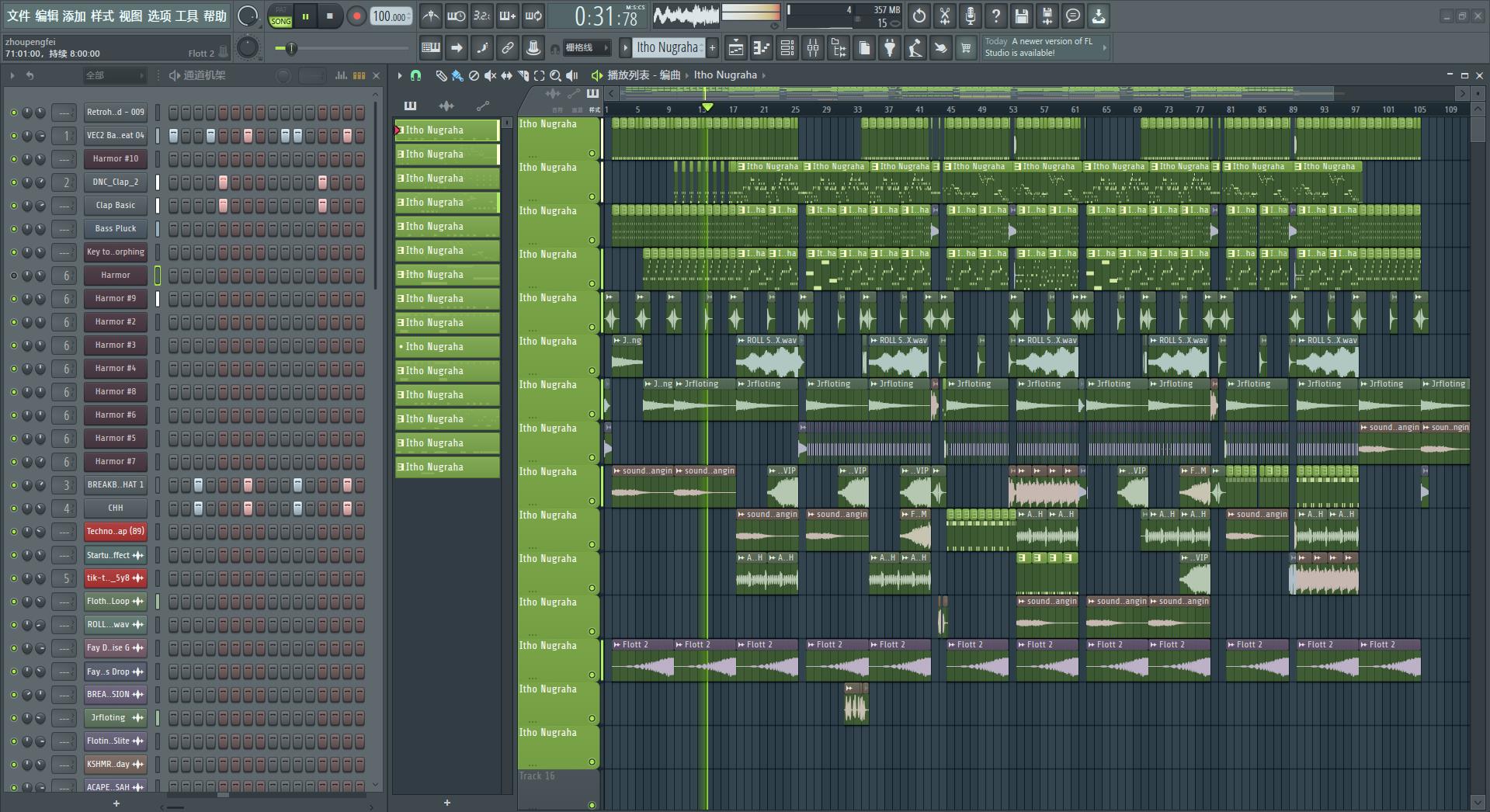Open the 工具 menu

click(186, 16)
